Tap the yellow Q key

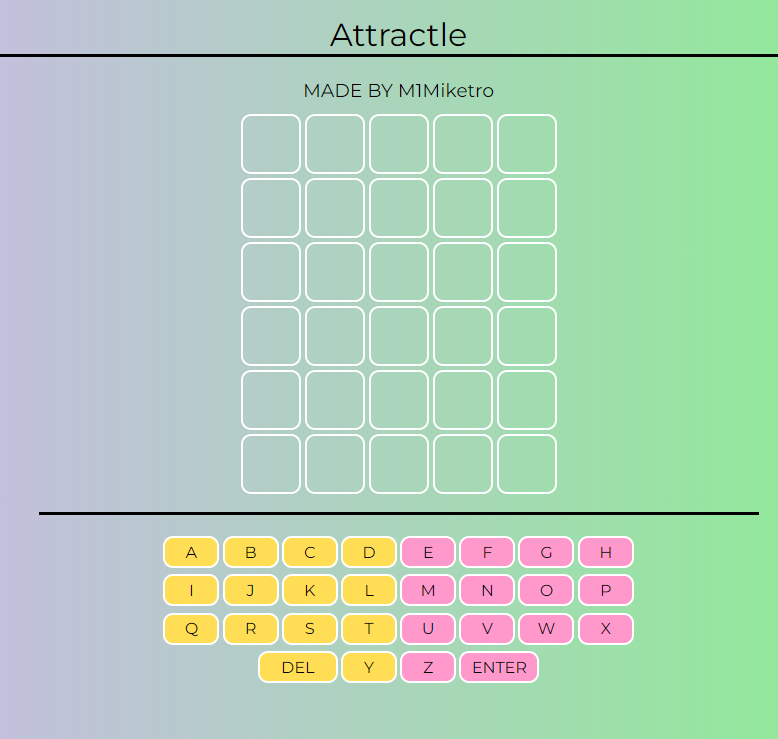tap(191, 629)
